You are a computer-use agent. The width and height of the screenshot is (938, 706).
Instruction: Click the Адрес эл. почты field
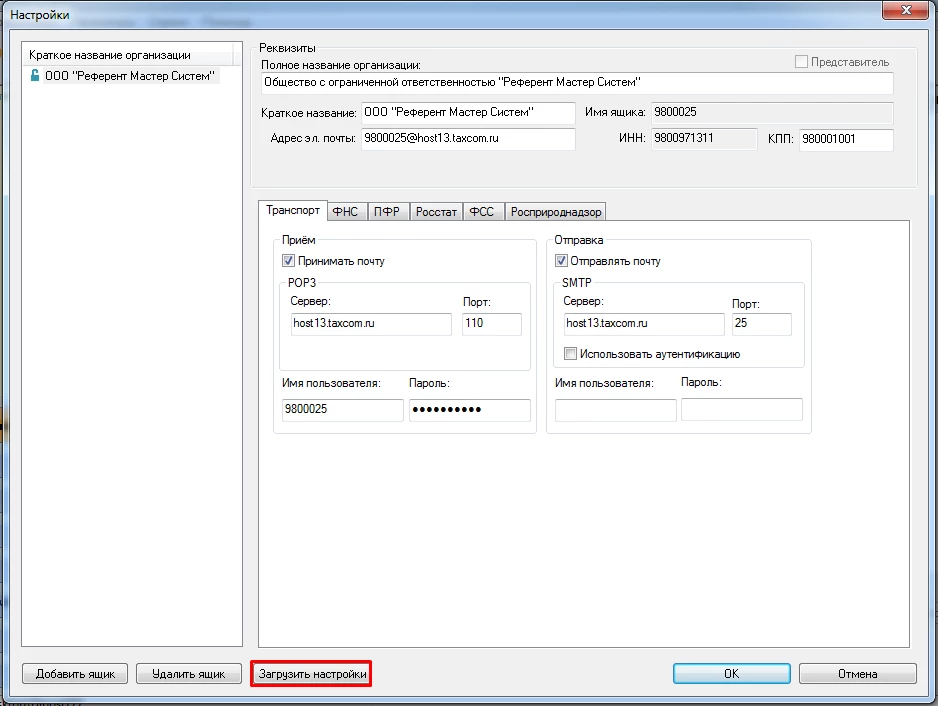[467, 139]
